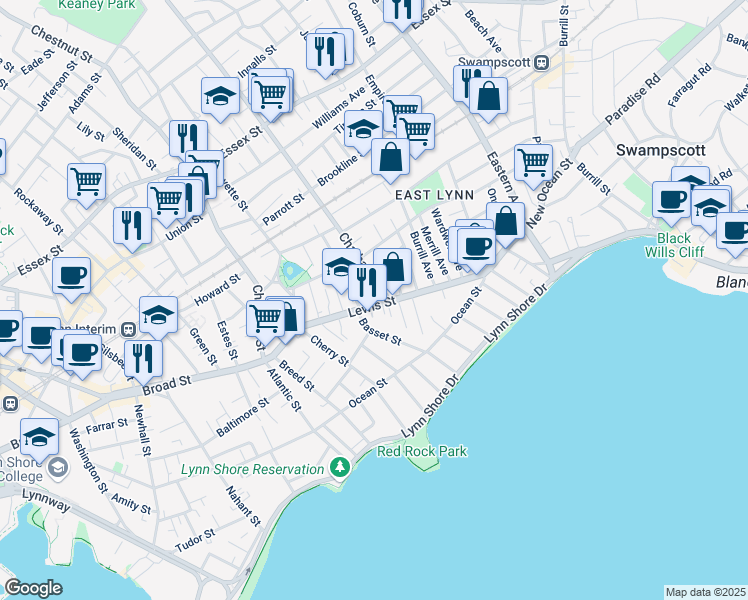Open the cafe marker left of Black Wills Cliff
Screen dimensions: 748x600
click(x=671, y=203)
